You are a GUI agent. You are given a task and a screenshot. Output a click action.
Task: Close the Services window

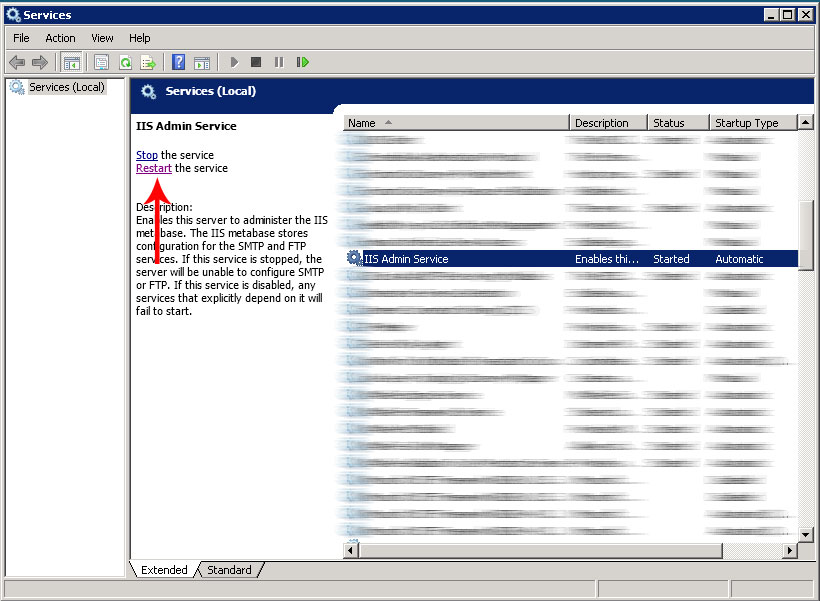coord(806,15)
